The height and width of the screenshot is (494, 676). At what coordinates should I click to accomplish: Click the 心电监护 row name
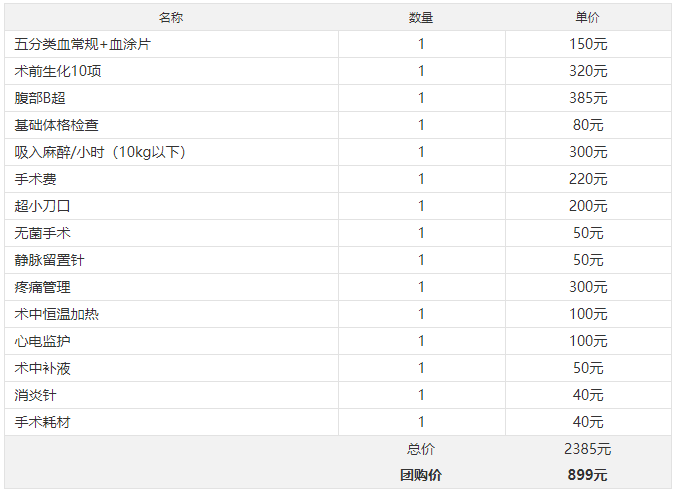(x=42, y=341)
